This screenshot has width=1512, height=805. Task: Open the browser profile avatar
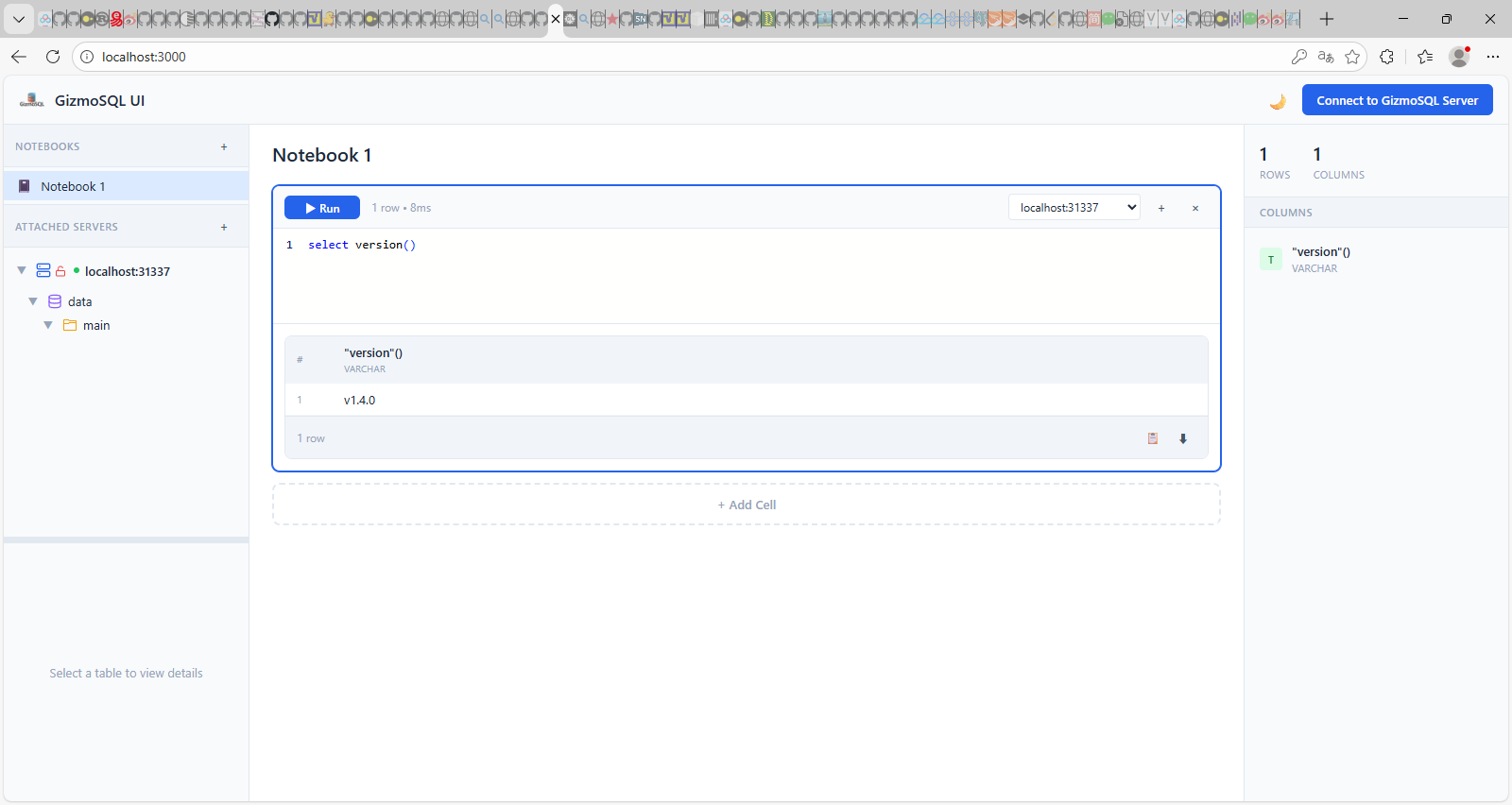[x=1460, y=57]
